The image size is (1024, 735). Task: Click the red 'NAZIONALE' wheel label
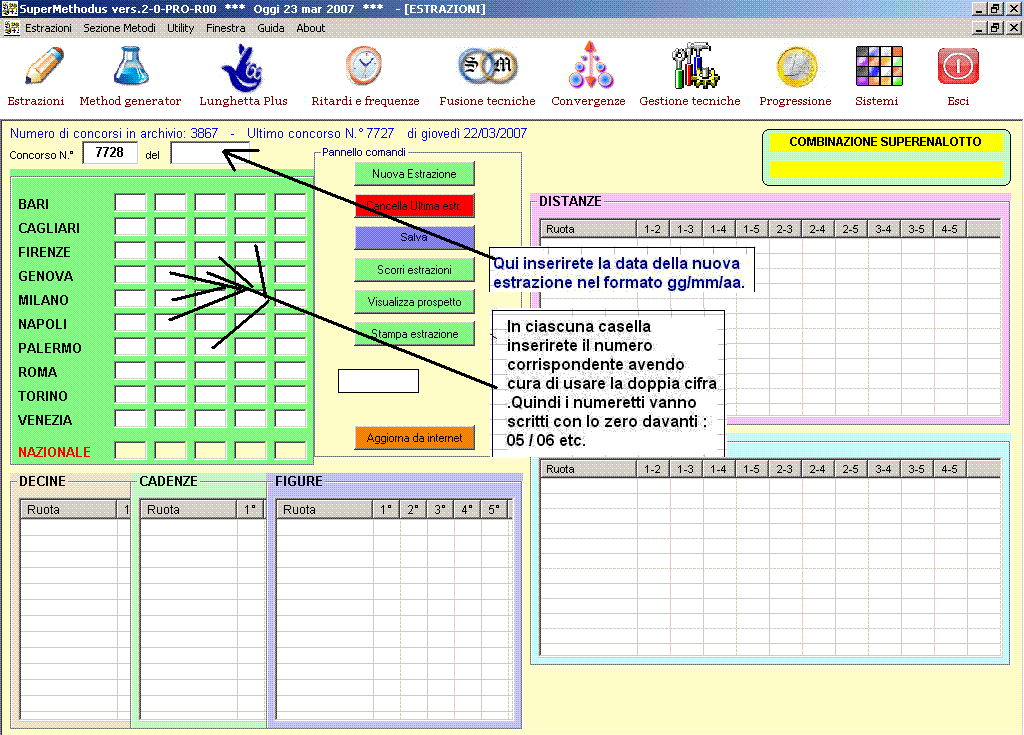54,452
